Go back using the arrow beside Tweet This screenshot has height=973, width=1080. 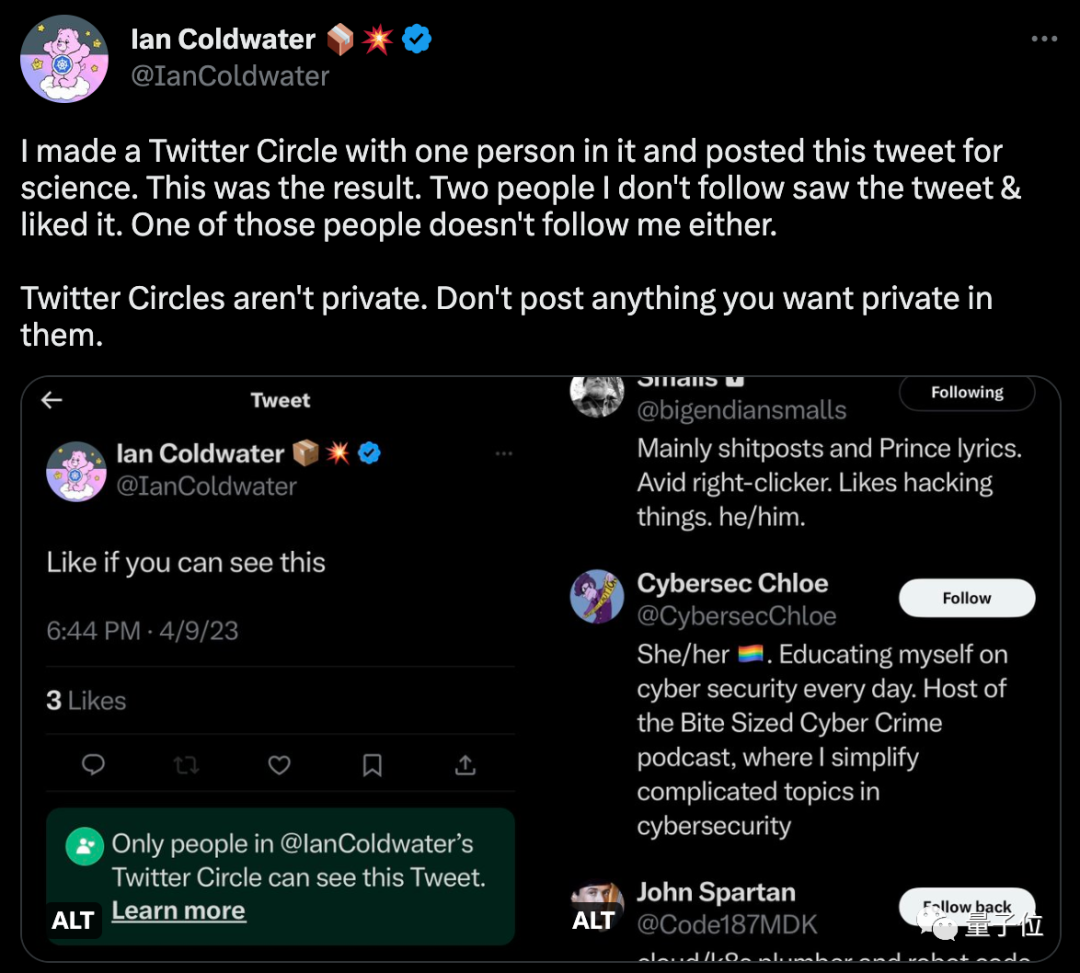point(52,400)
